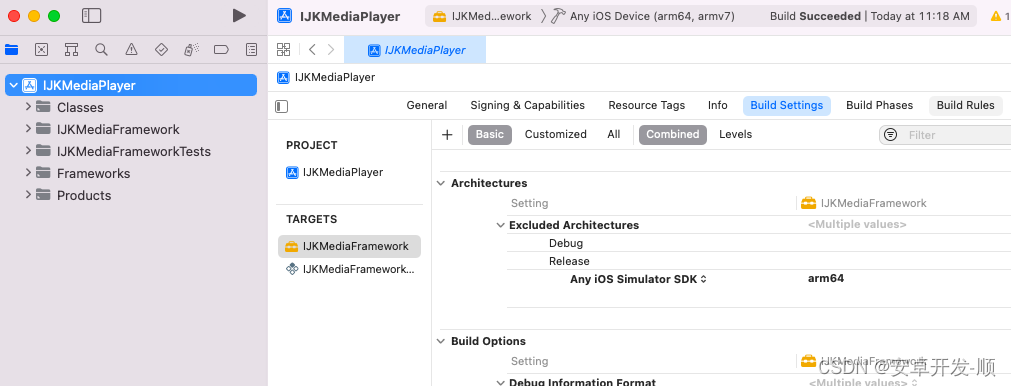Run the project with the play button
Screen dimensions: 1011x386
239,15
